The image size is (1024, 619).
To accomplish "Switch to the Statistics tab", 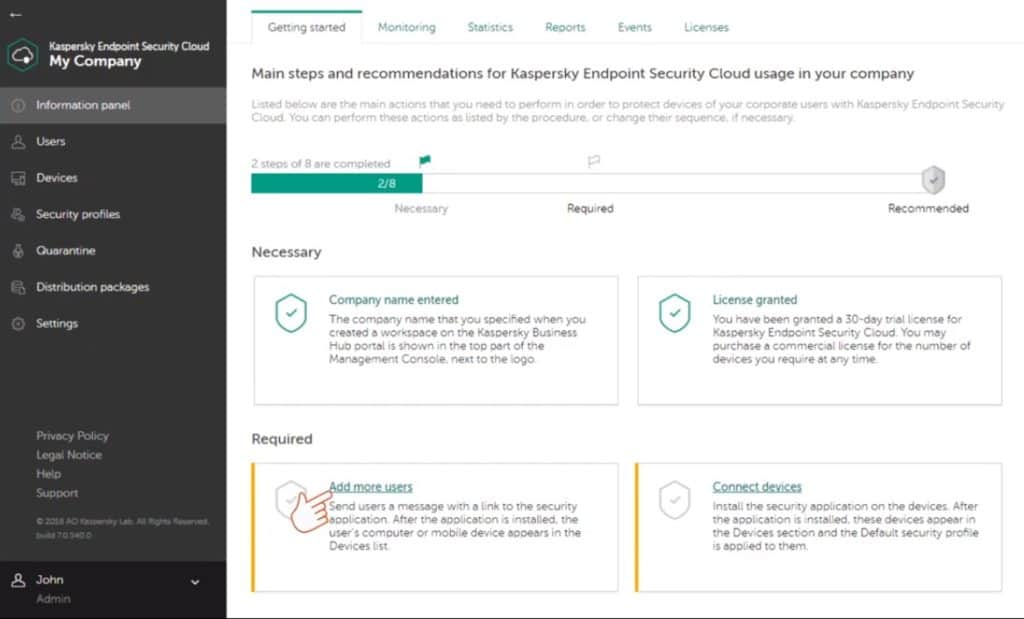I will (x=490, y=27).
